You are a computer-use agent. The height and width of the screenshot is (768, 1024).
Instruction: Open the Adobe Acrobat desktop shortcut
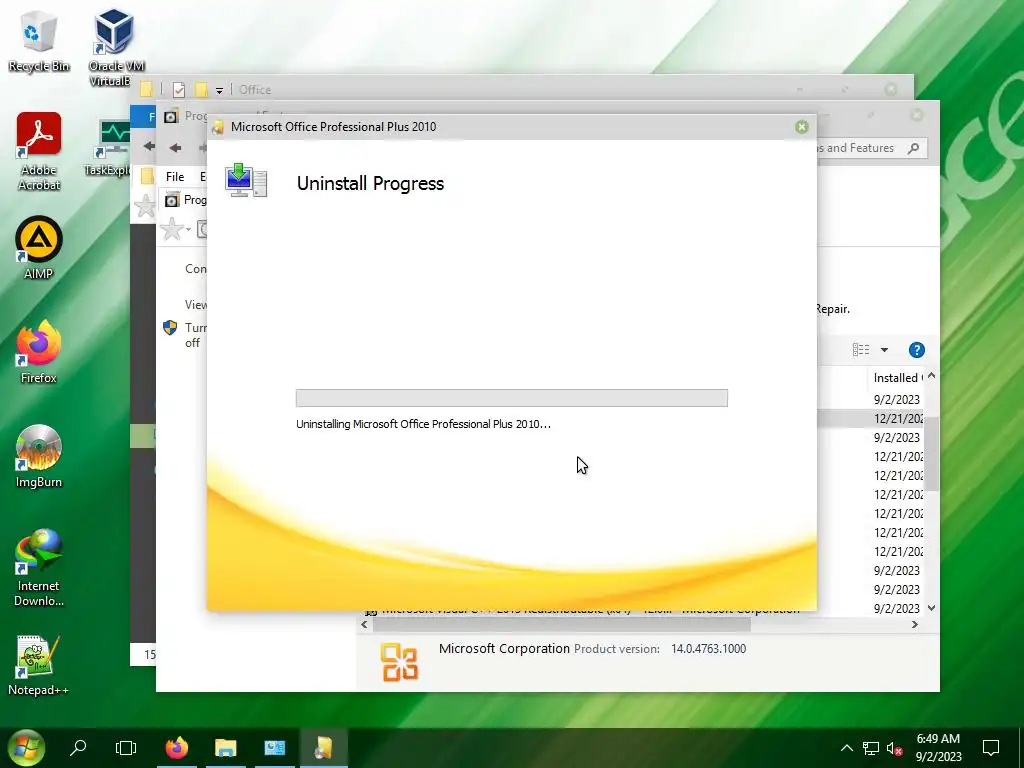point(39,150)
